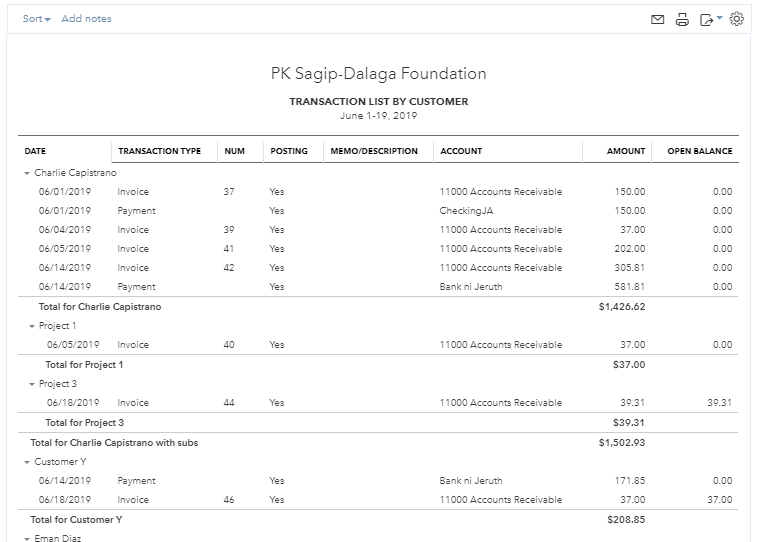Image resolution: width=780 pixels, height=542 pixels.
Task: Open the Sort dropdown
Action: tap(36, 19)
